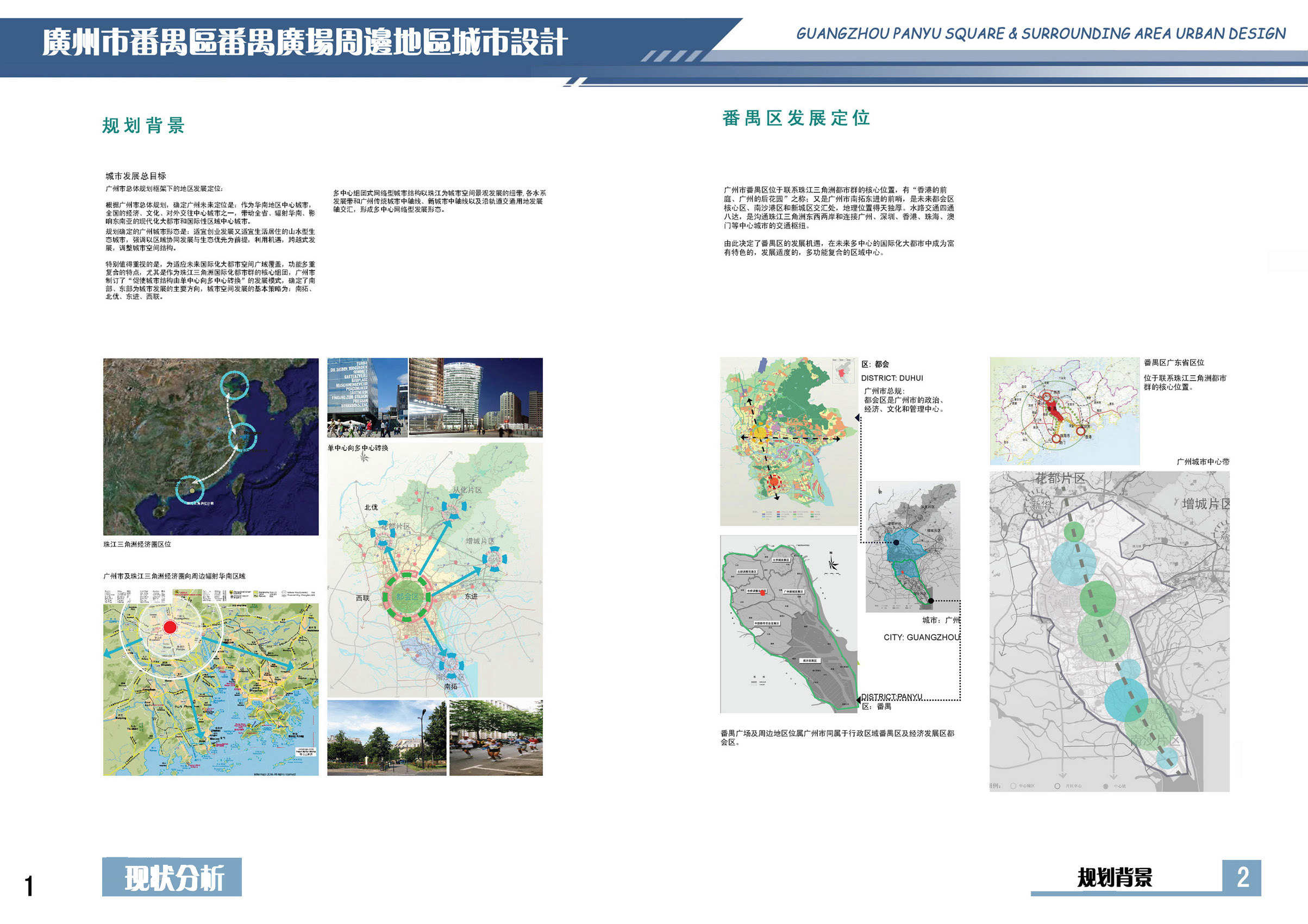Image resolution: width=1308 pixels, height=924 pixels.
Task: Click the '花都片区' label on the center belt map
Action: pos(1060,479)
